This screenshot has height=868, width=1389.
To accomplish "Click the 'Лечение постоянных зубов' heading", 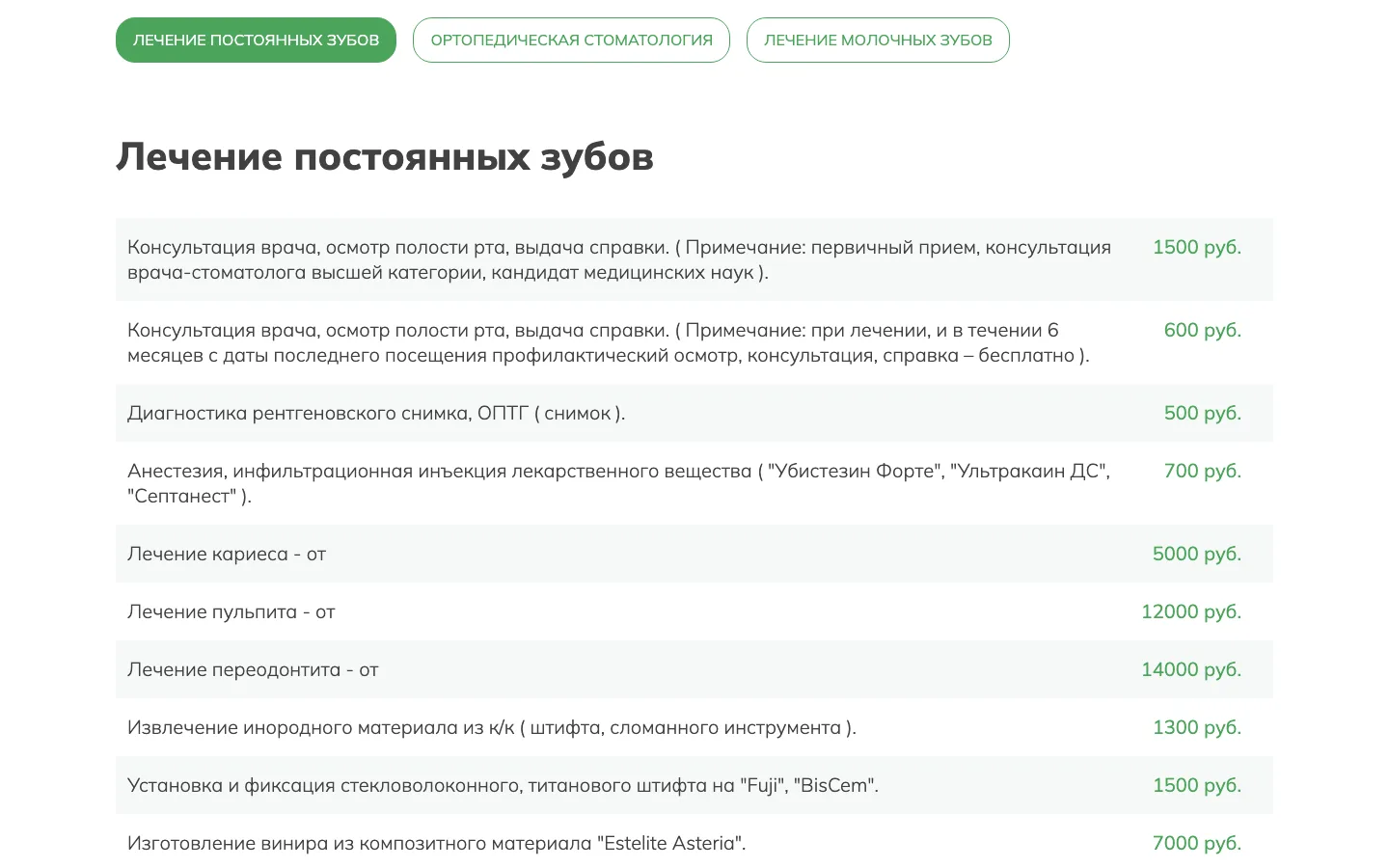I will pyautogui.click(x=385, y=156).
